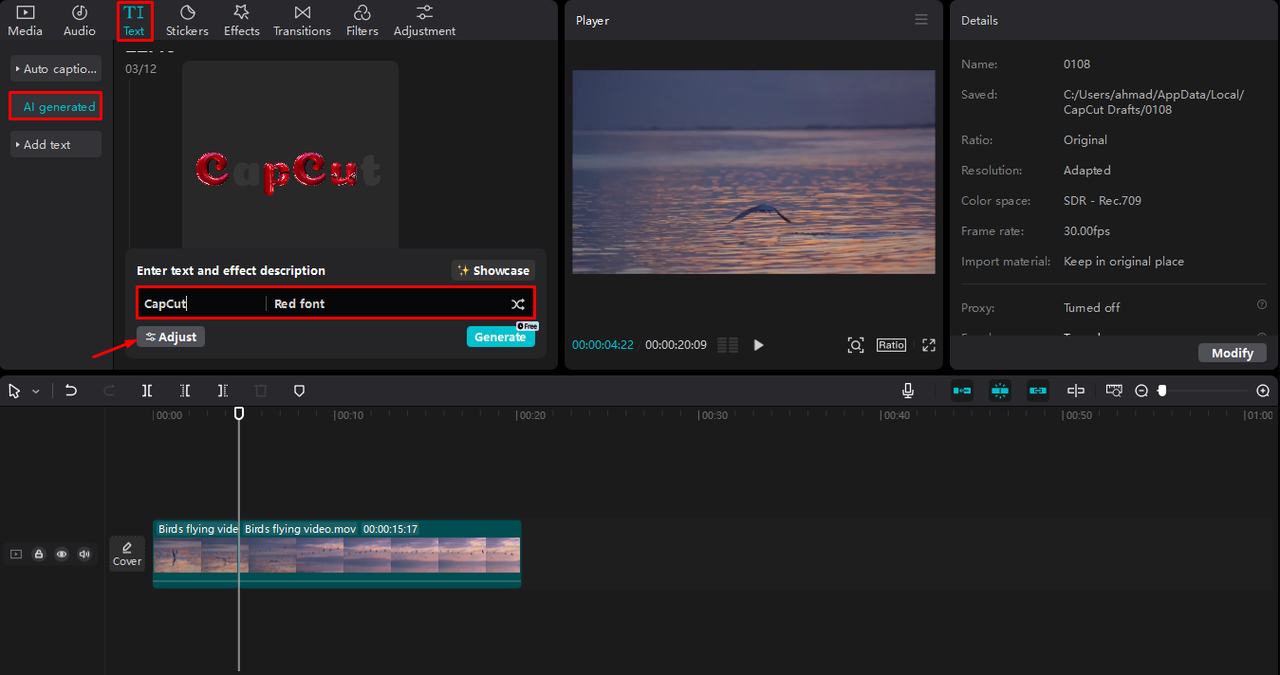Click the Undo icon
This screenshot has height=675, width=1280.
71,391
